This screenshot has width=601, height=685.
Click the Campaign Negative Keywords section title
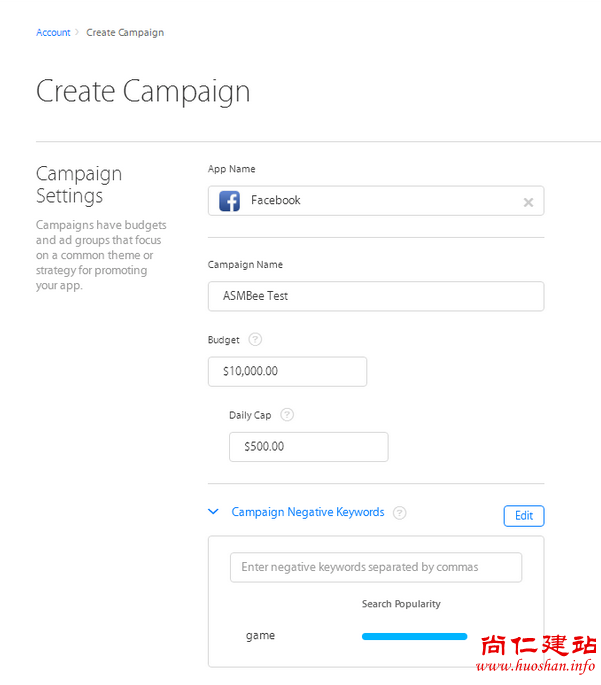click(308, 512)
